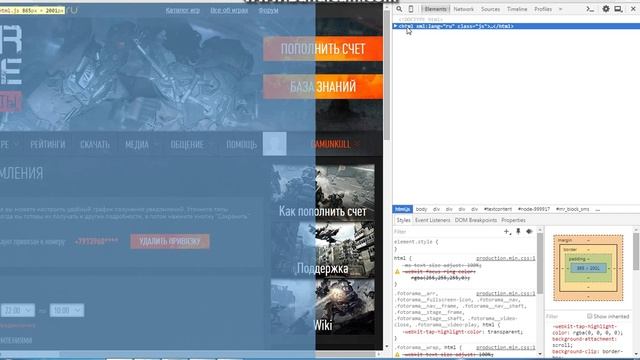Expand the html node arrow in DOM tree
Viewport: 640px width, 360px height.
pos(396,26)
